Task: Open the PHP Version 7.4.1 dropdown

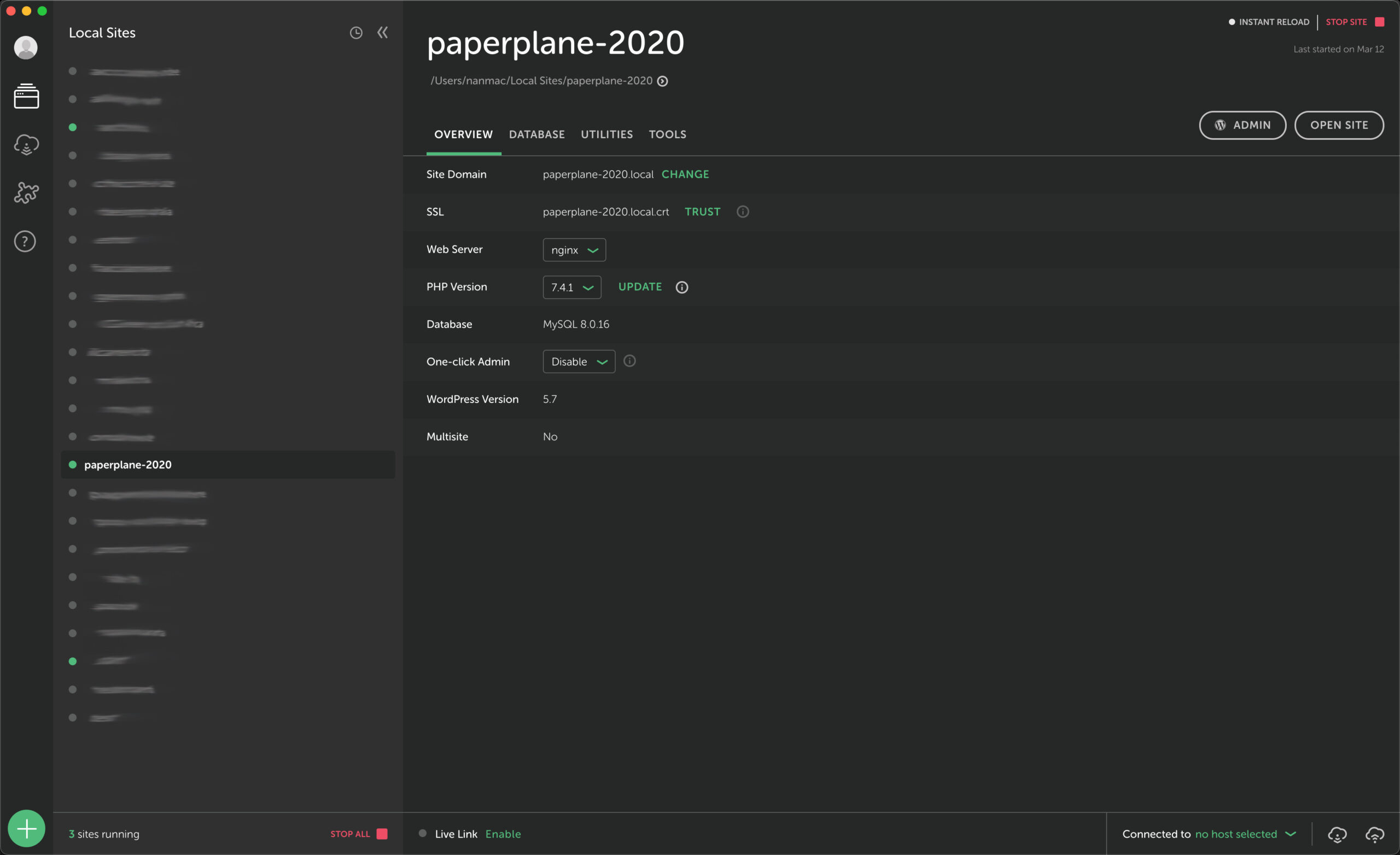Action: click(x=572, y=288)
